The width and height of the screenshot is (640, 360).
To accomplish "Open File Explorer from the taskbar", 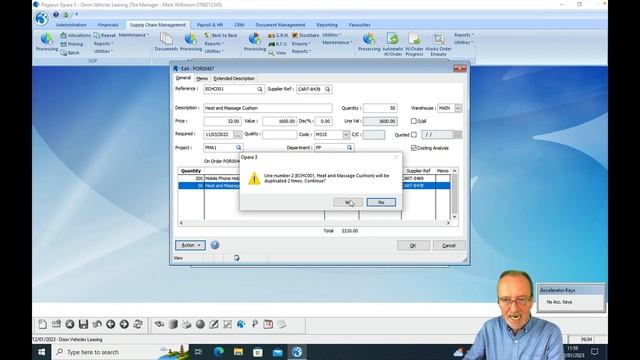I will [x=238, y=352].
